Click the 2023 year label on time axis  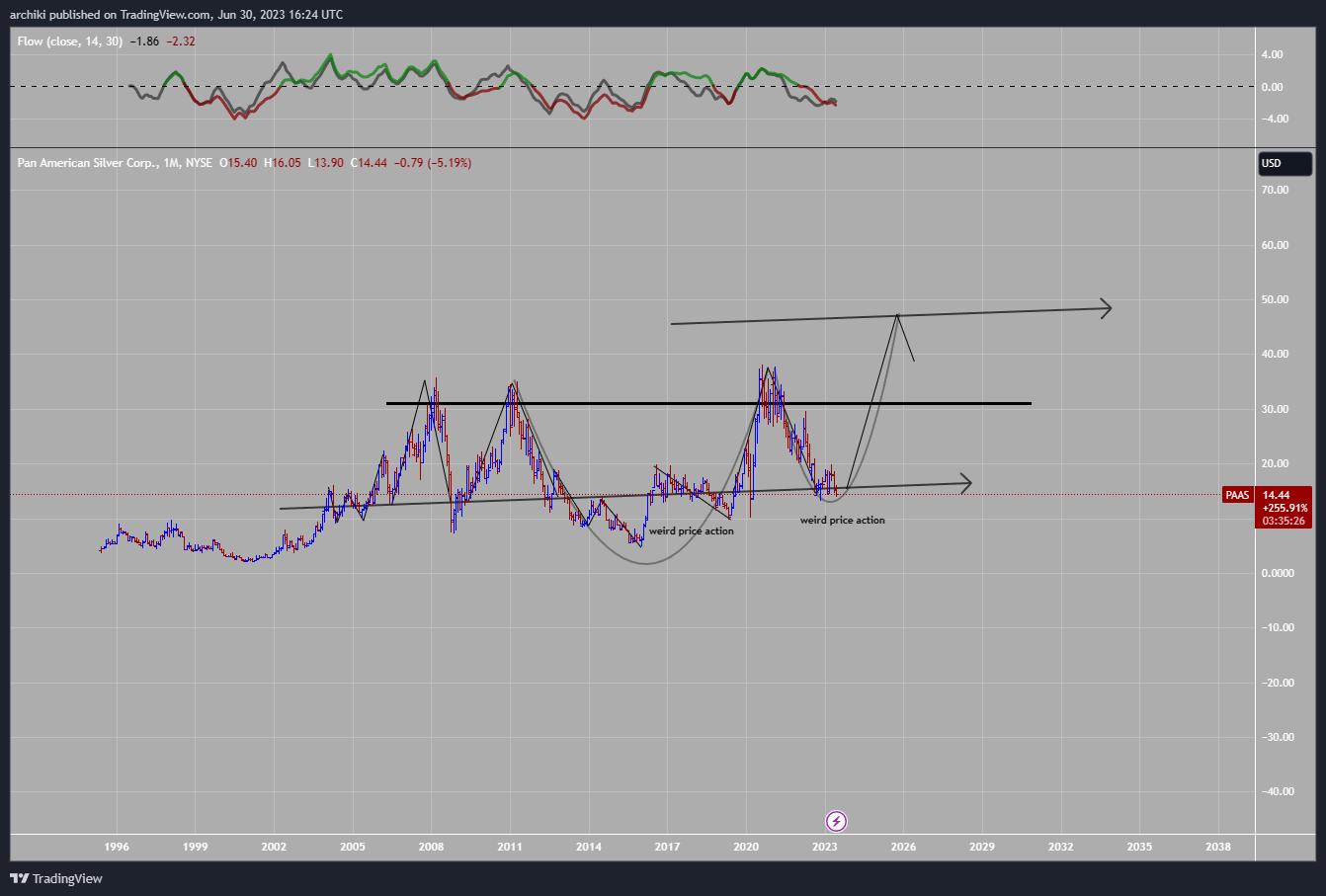pos(824,847)
